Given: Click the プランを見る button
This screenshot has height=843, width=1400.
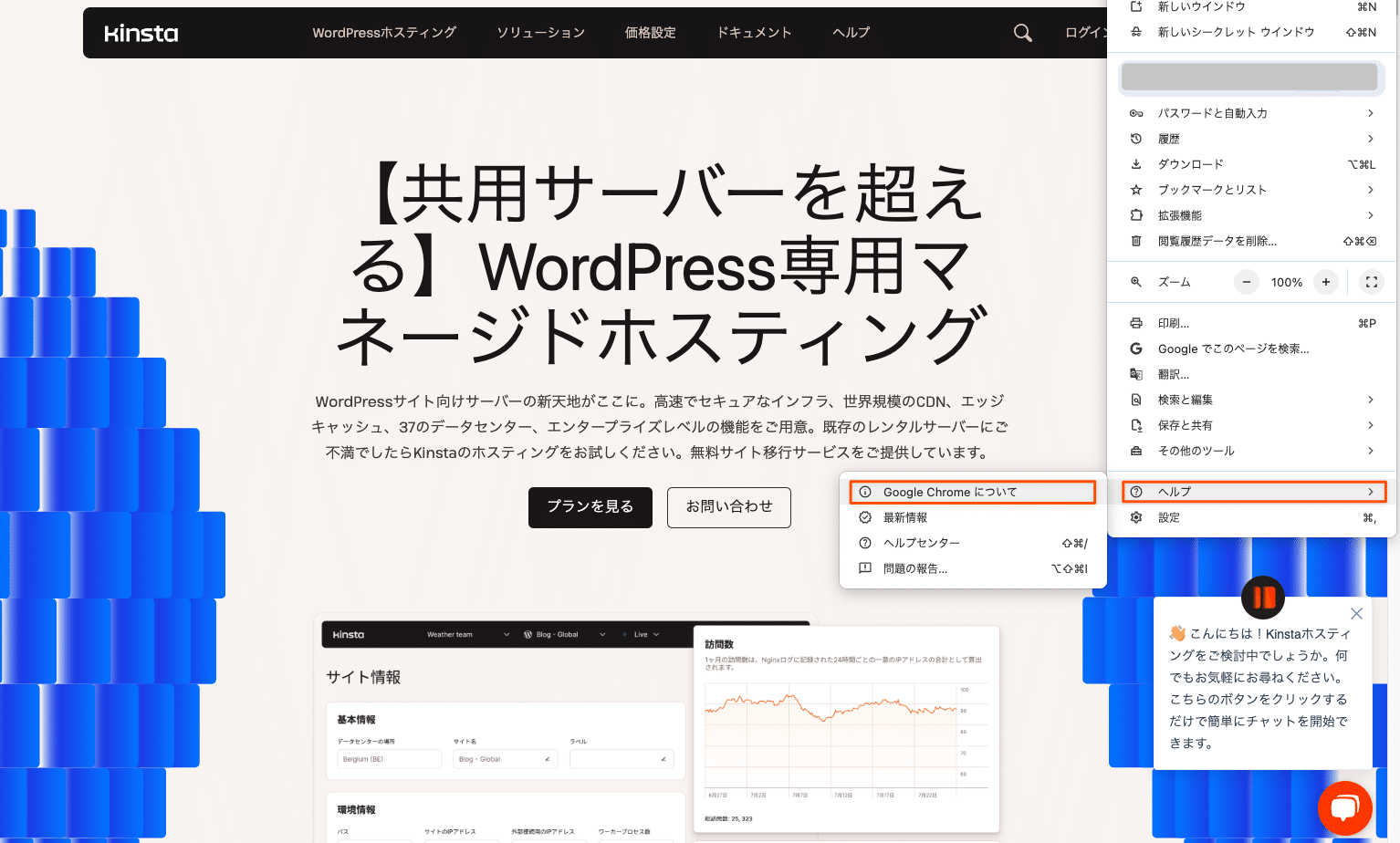Looking at the screenshot, I should pyautogui.click(x=590, y=507).
